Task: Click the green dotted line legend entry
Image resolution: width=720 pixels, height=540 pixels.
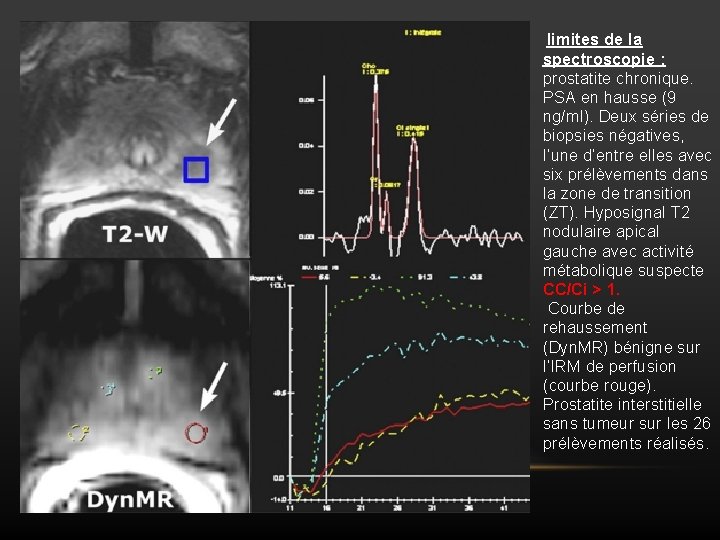Action: point(416,277)
